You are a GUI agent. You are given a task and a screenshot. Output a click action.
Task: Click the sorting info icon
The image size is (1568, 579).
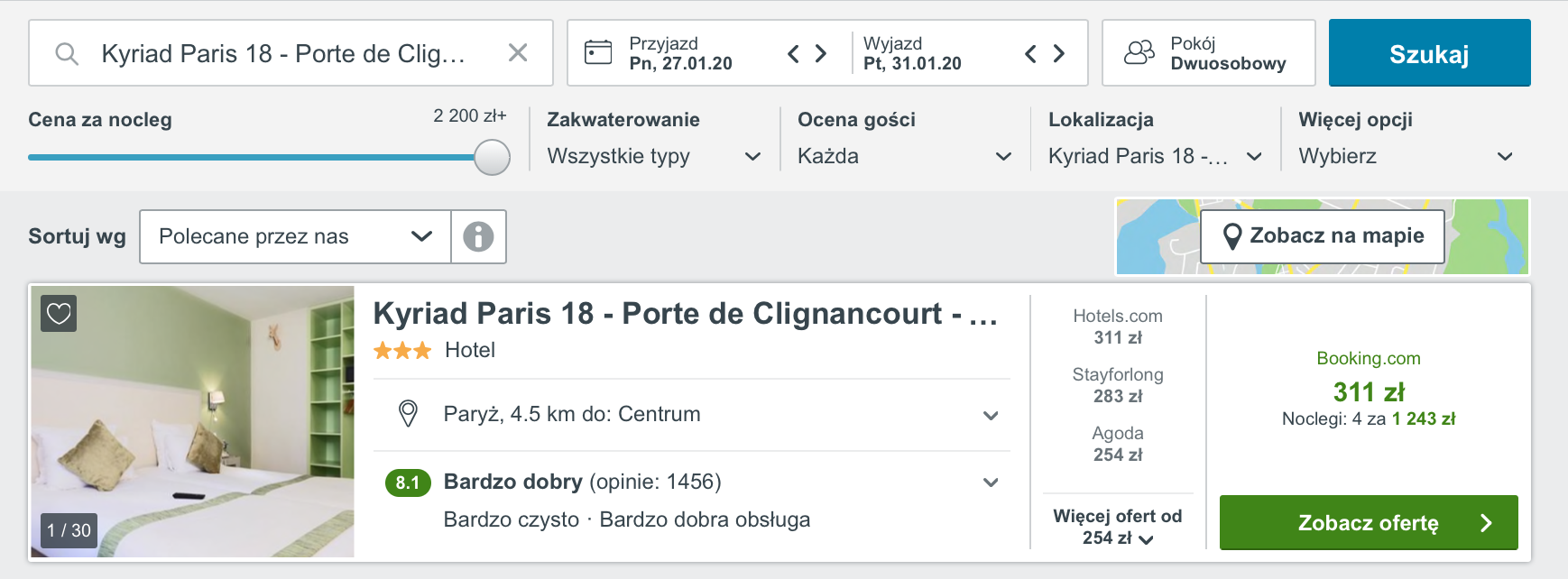click(478, 236)
